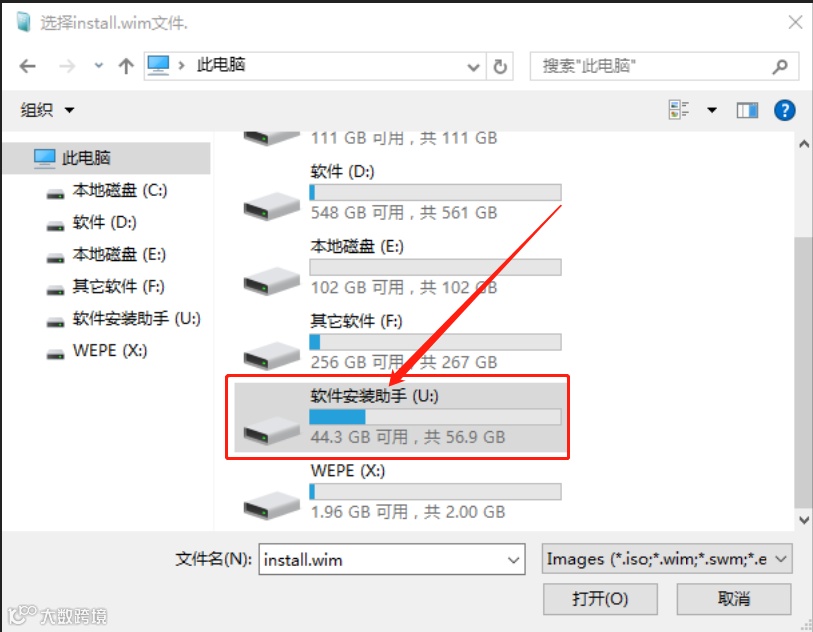
Task: Expand the address bar history dropdown
Action: pos(473,67)
